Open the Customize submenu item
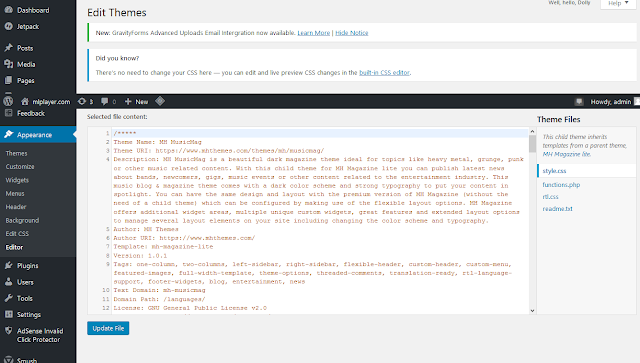Image resolution: width=640 pixels, height=363 pixels. click(20, 167)
